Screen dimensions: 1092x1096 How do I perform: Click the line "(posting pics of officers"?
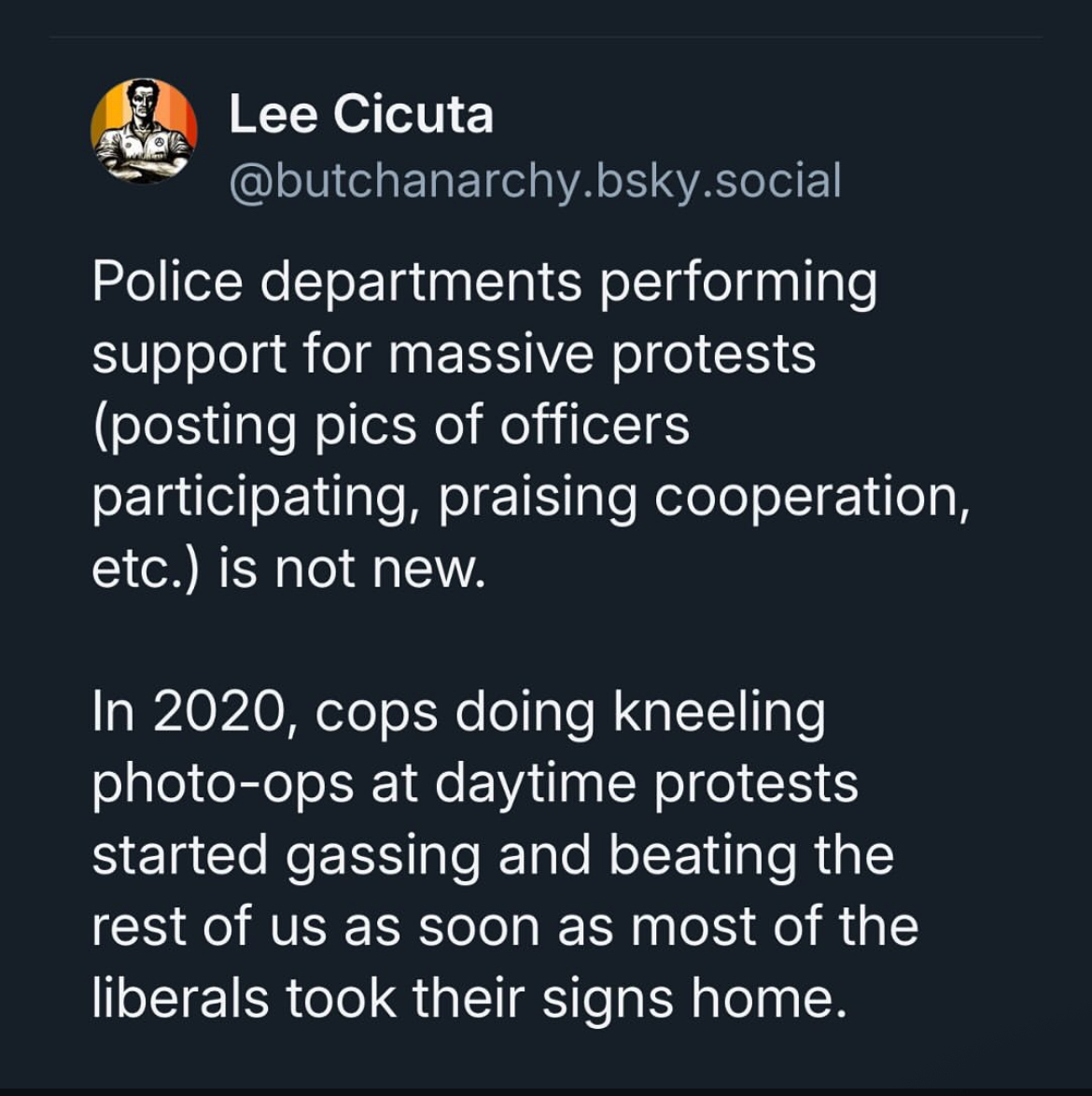[391, 426]
